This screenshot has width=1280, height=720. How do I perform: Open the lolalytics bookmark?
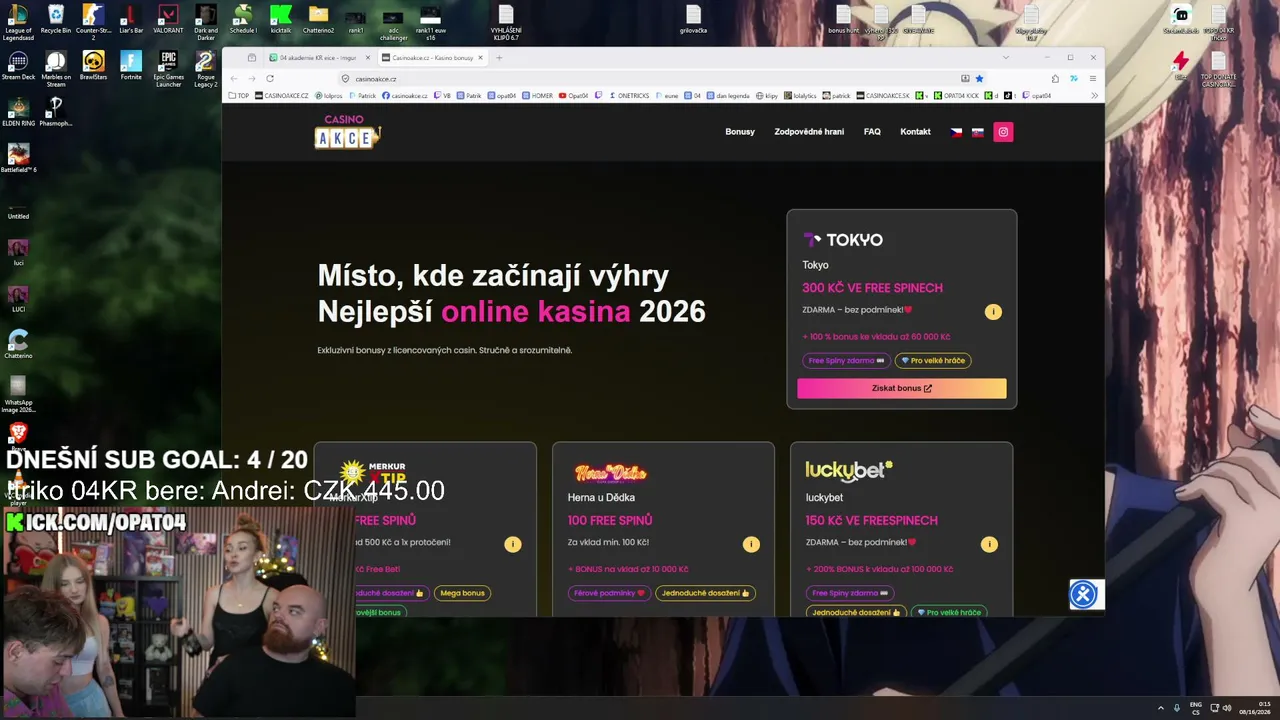tap(800, 96)
